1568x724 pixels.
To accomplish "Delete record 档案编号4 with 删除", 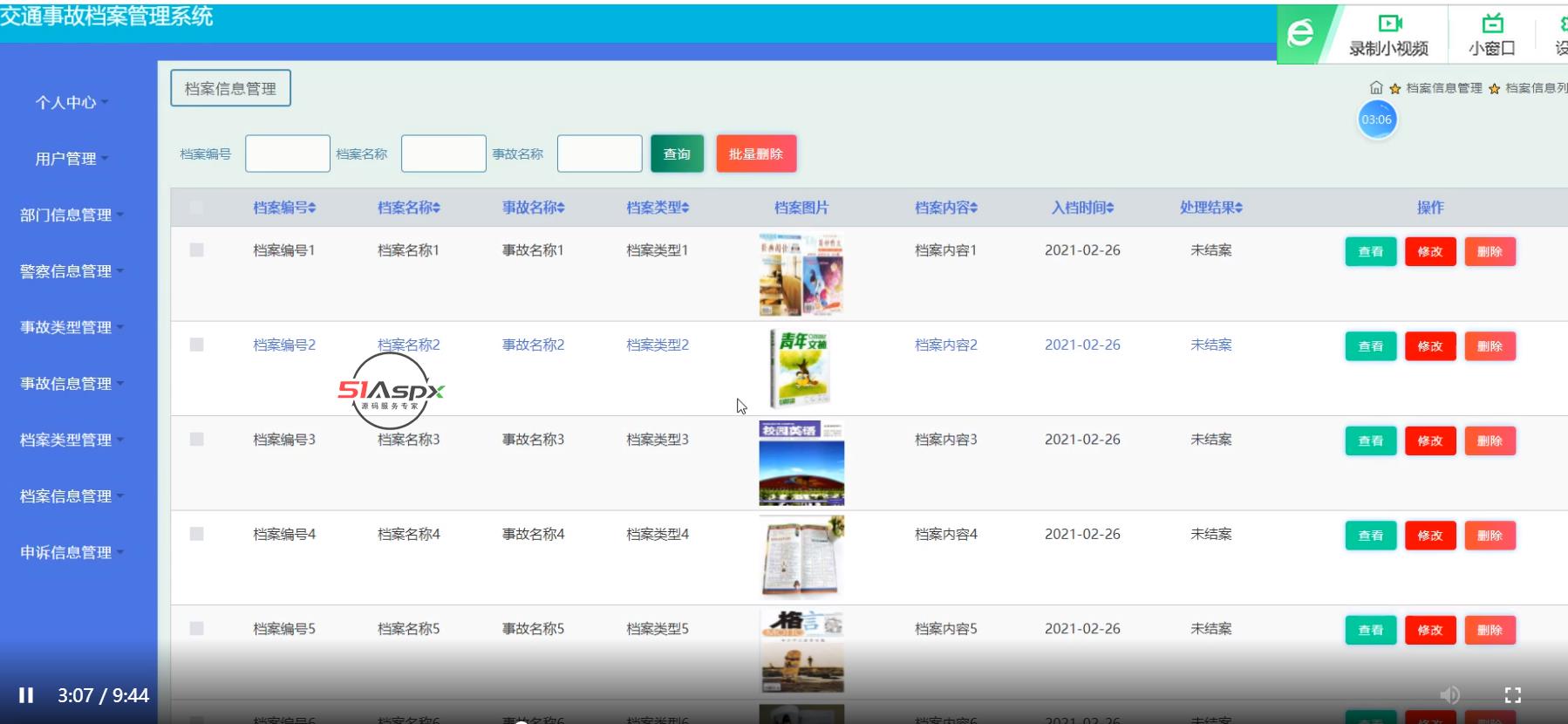I will (x=1490, y=536).
